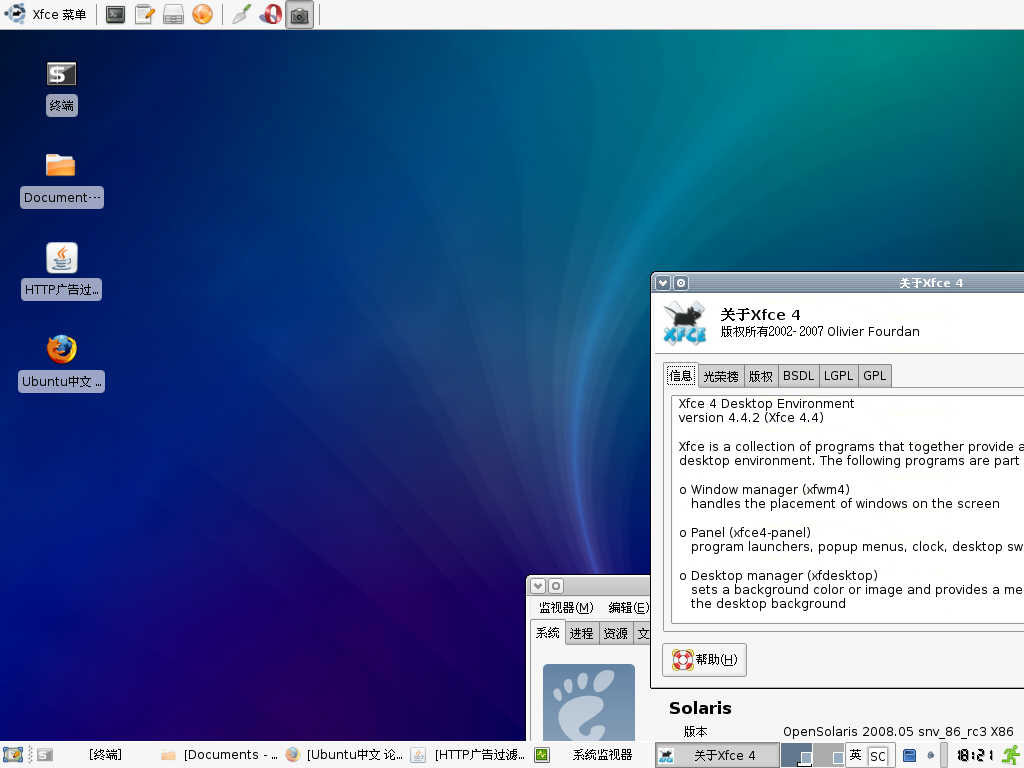Click the 'Window manager (xfwm4)' line
Screen dimensions: 1024x768
770,490
